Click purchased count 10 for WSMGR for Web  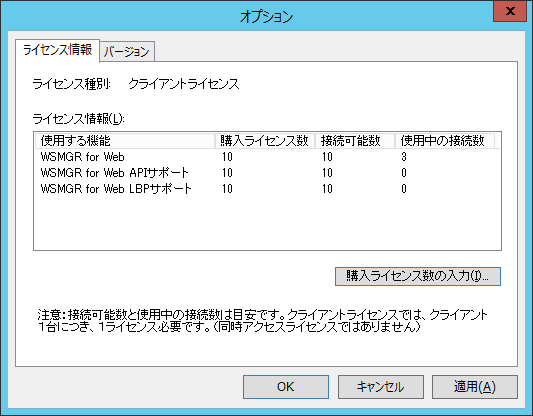point(227,157)
